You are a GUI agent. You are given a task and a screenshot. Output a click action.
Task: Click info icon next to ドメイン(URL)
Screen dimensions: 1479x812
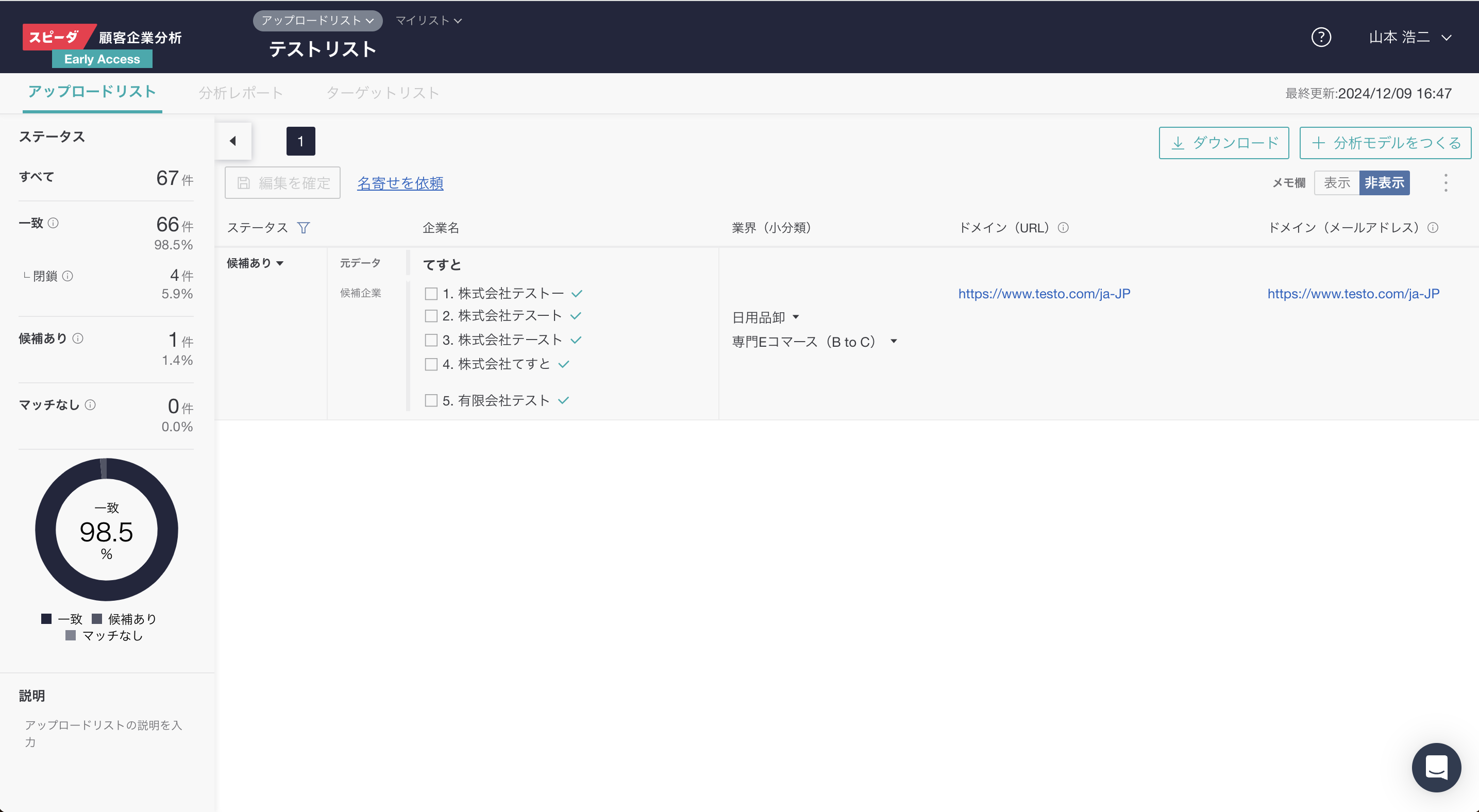tap(1063, 228)
